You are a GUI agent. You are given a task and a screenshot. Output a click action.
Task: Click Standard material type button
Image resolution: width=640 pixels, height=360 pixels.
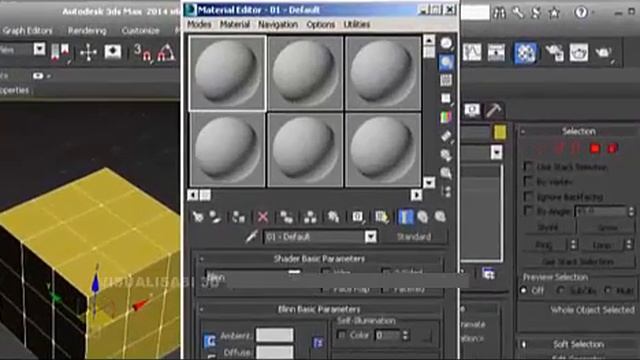coord(413,237)
